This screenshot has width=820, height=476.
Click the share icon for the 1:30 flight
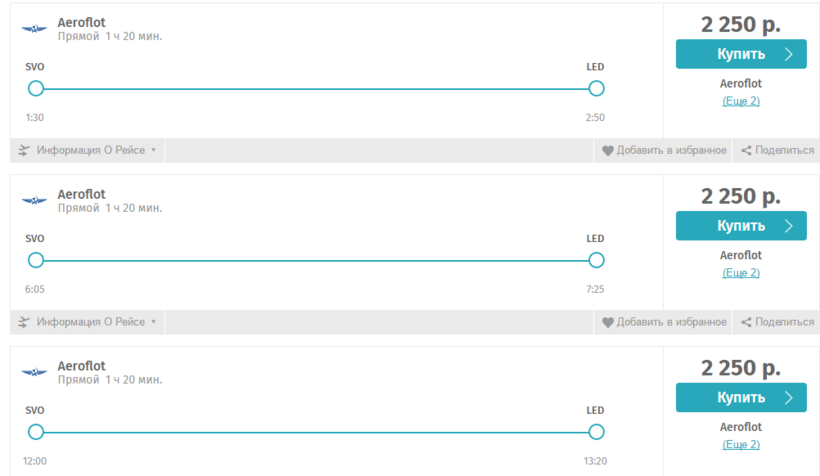[x=746, y=151]
